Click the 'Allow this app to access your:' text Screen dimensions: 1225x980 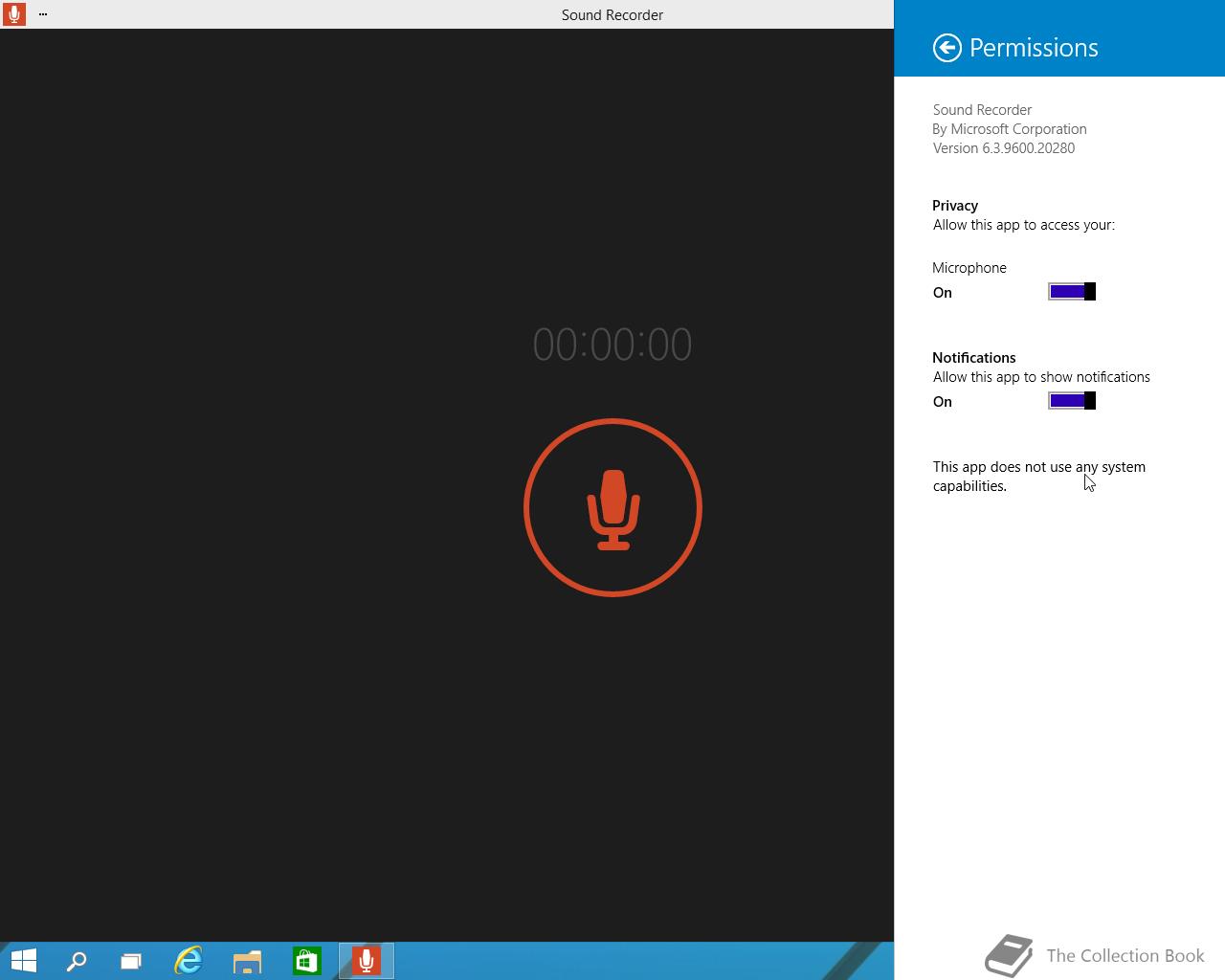1024,225
